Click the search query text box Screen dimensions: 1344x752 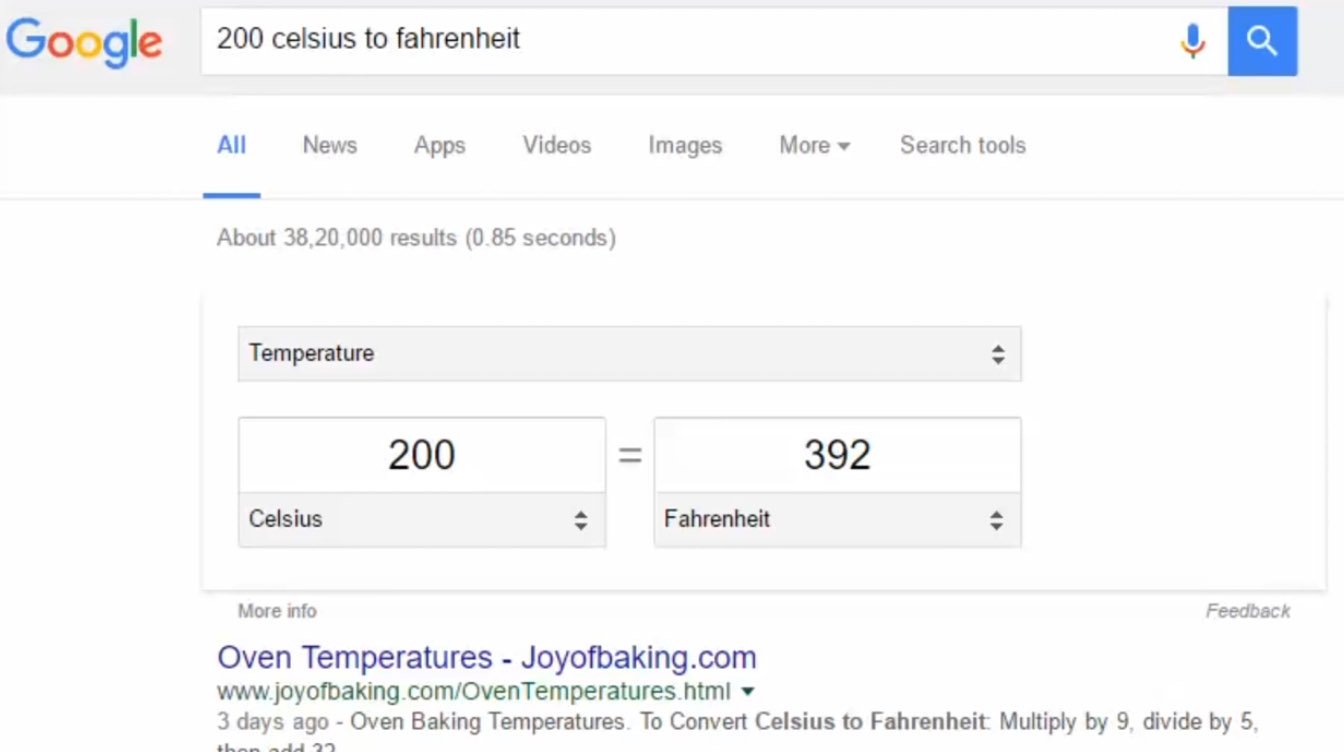click(x=690, y=40)
